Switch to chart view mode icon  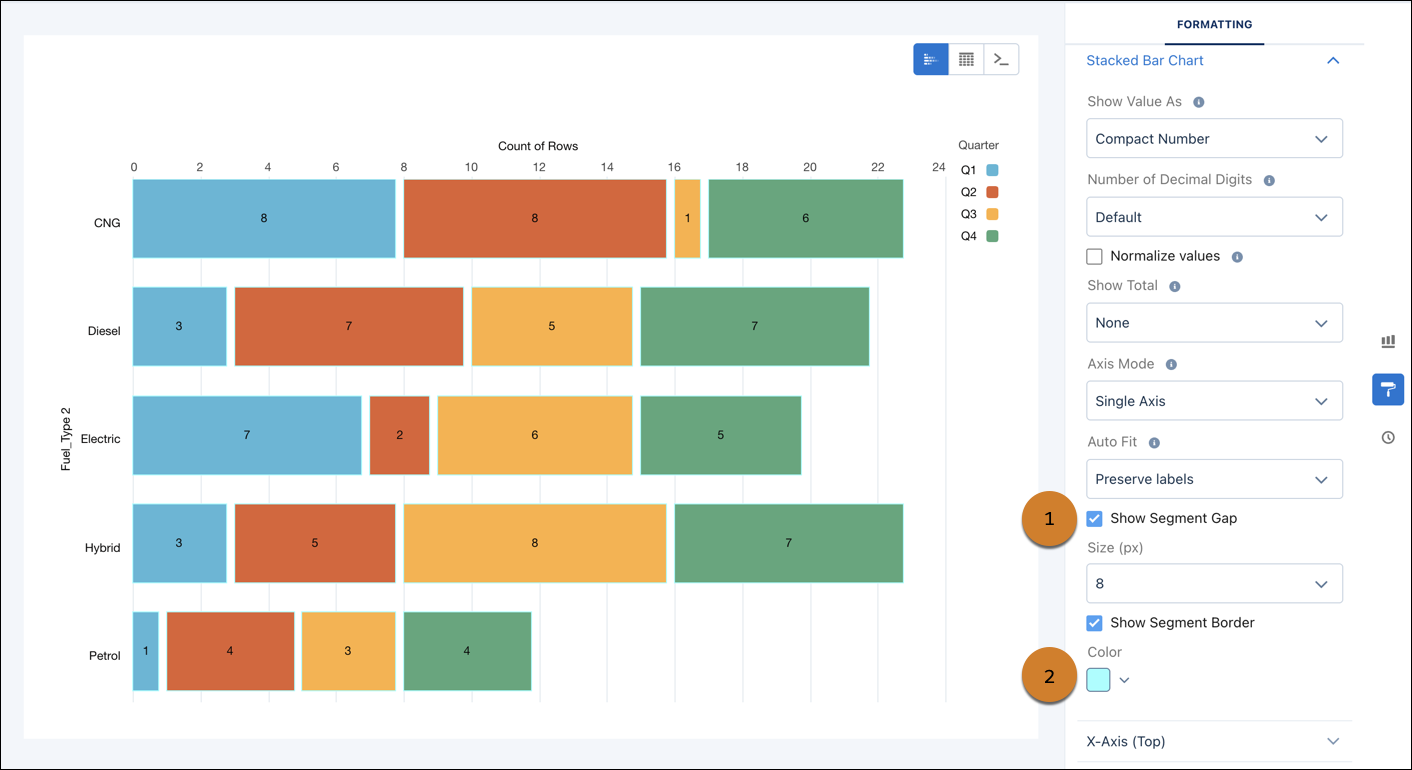pyautogui.click(x=931, y=60)
